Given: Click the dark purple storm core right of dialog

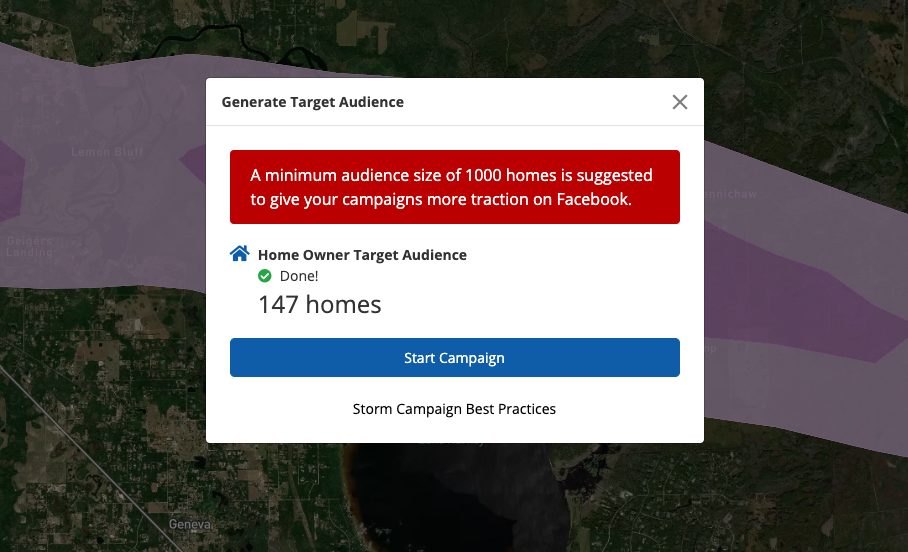Looking at the screenshot, I should pos(800,290).
